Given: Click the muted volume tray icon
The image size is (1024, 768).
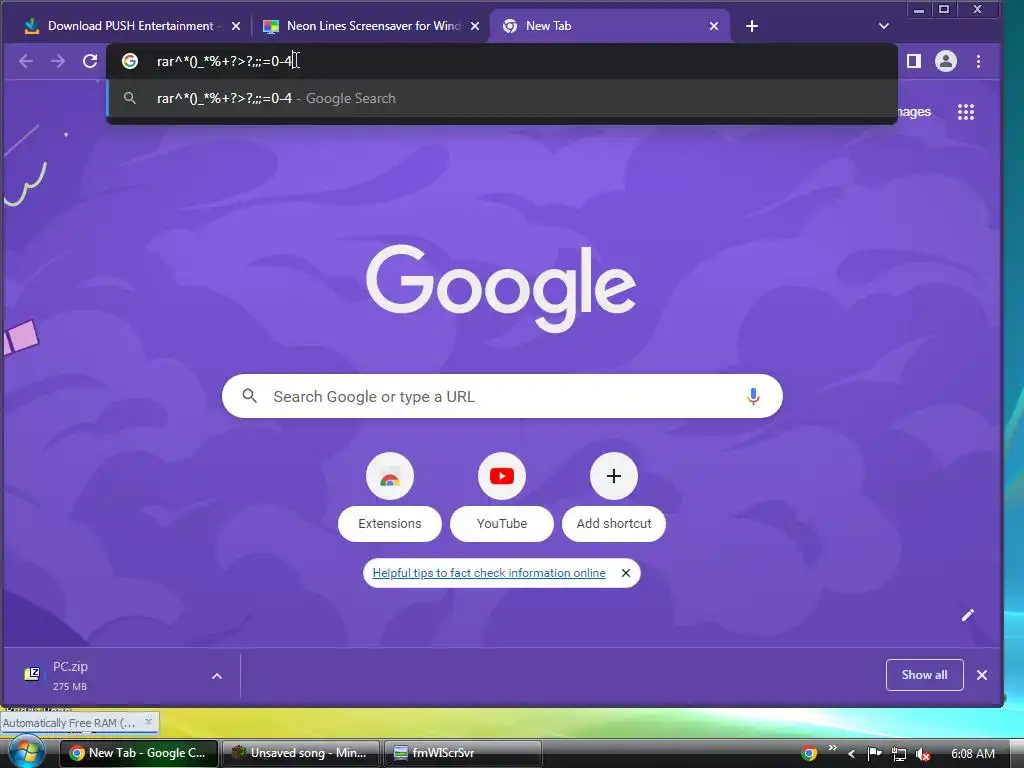Looking at the screenshot, I should coord(923,754).
